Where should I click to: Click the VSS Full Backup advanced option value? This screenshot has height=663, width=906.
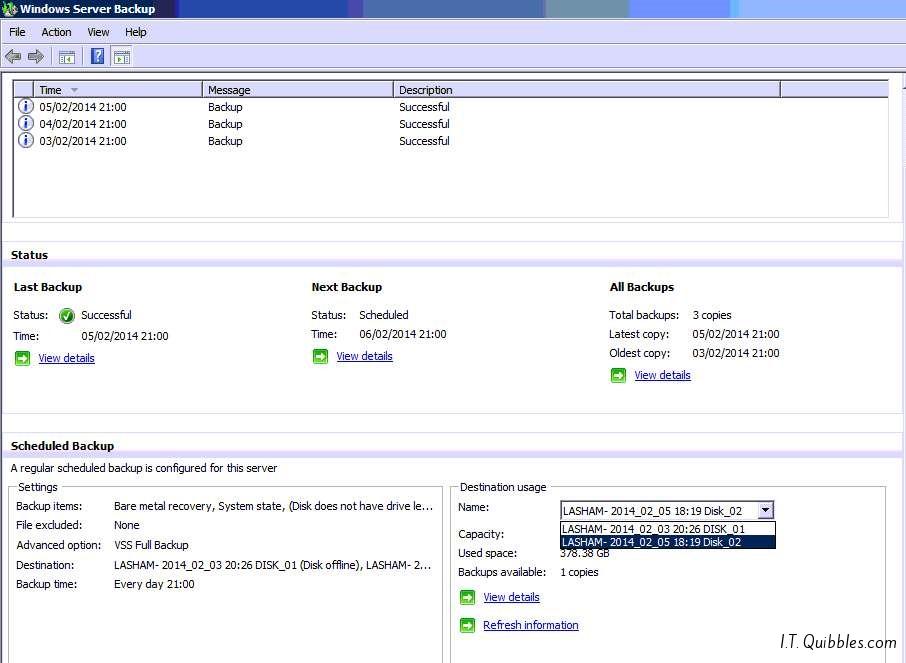click(151, 545)
